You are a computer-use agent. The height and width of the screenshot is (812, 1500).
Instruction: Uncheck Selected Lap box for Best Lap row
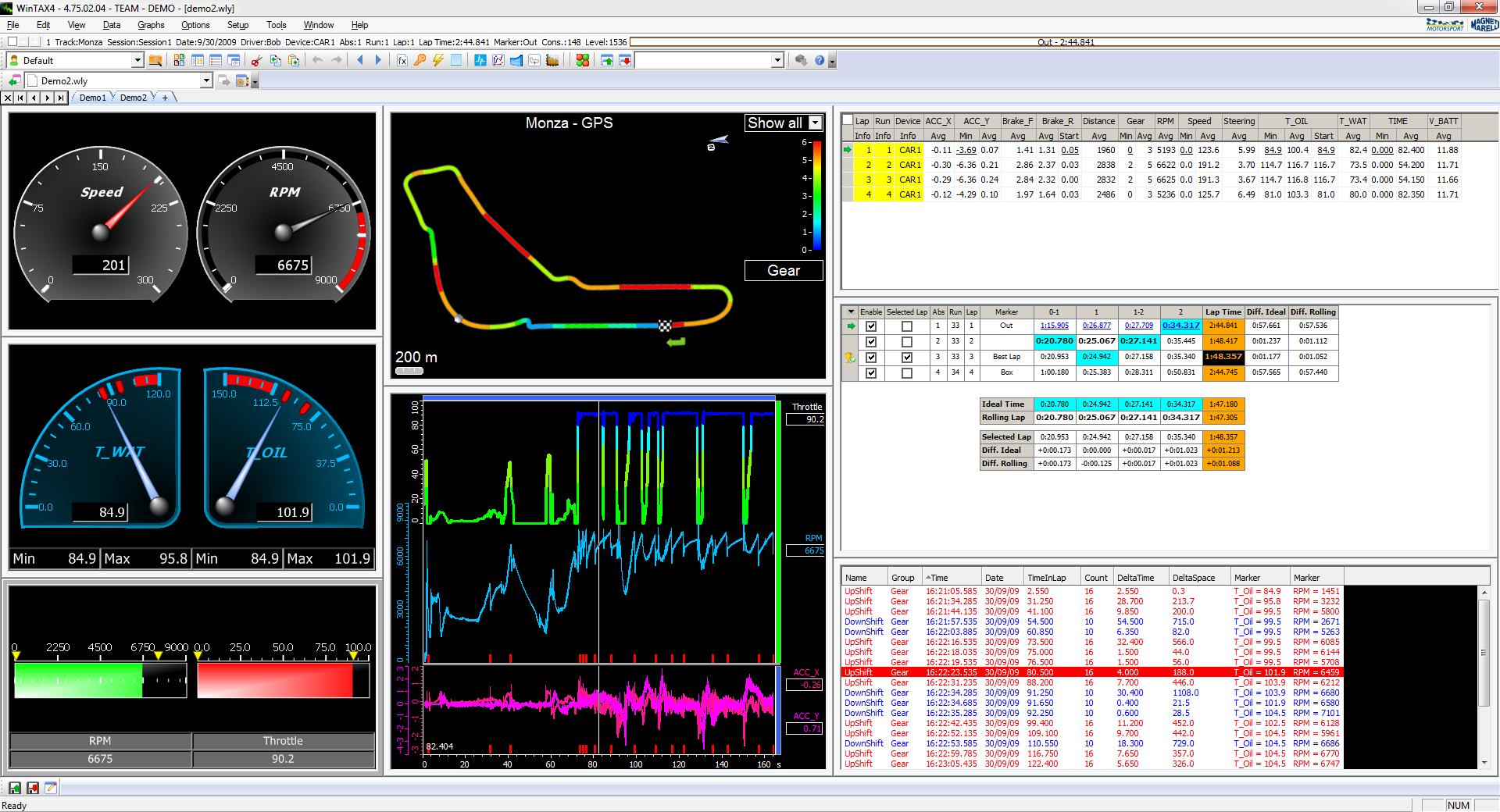[x=906, y=358]
